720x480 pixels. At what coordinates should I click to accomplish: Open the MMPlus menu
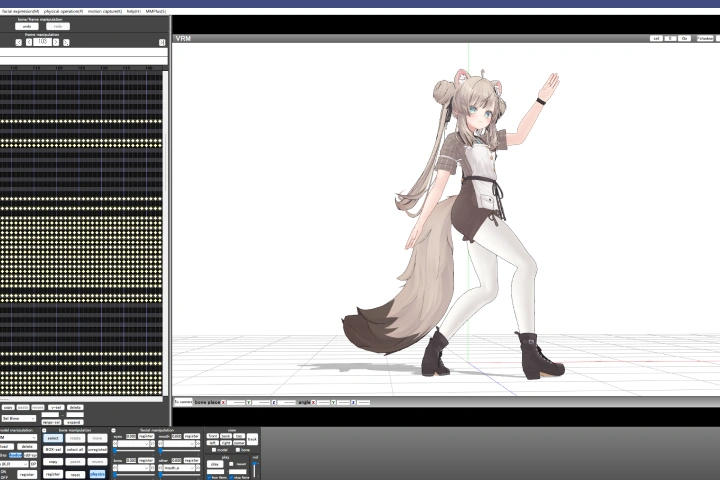[x=156, y=11]
